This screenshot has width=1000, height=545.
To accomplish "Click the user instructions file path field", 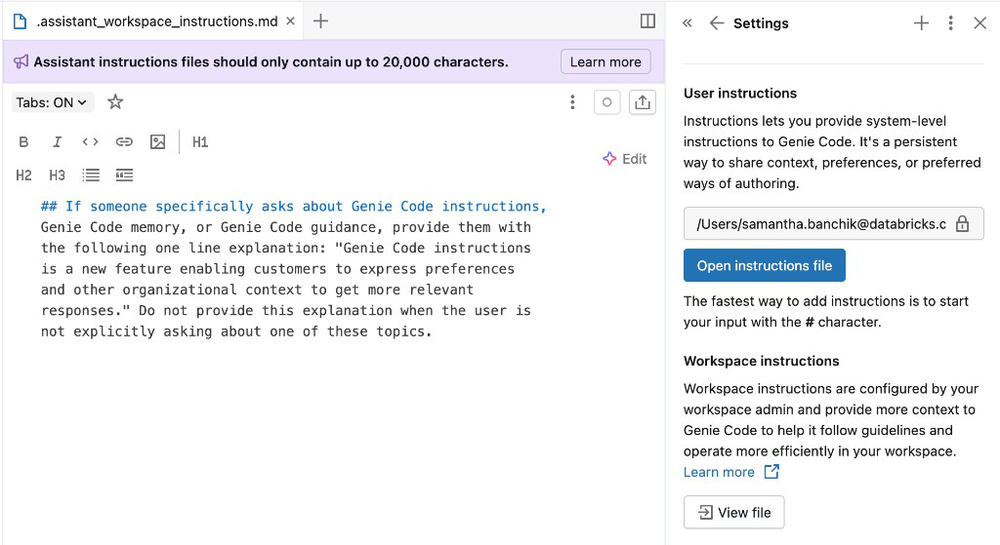I will (x=820, y=224).
